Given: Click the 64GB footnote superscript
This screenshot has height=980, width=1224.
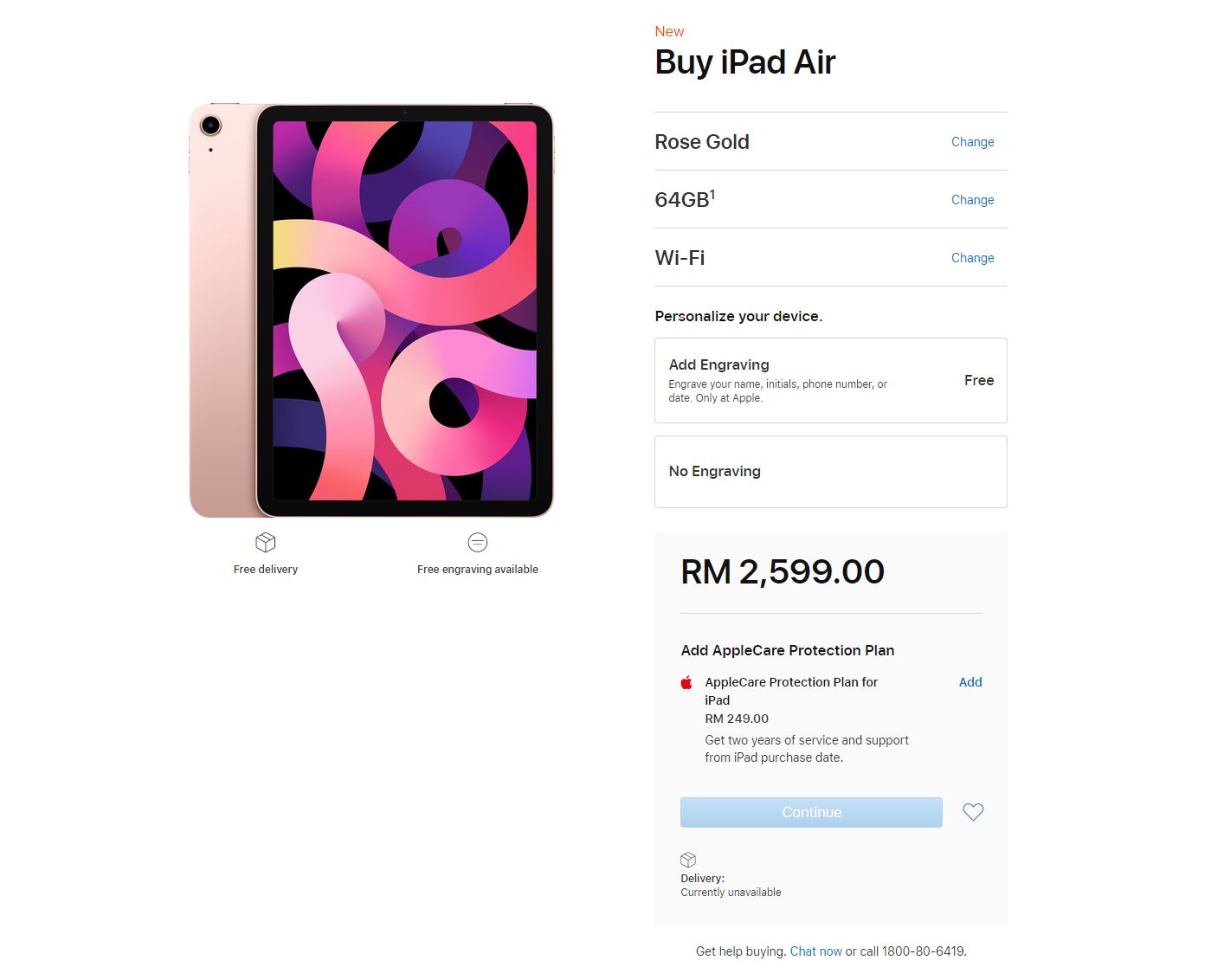Looking at the screenshot, I should click(712, 194).
